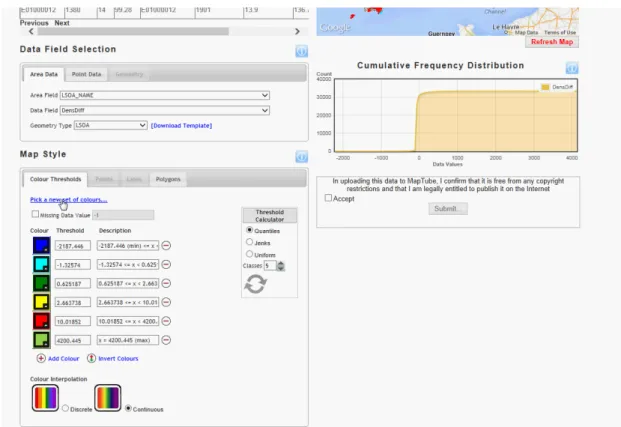621x427 pixels.
Task: Choose Continuous colour interpolation
Action: [x=128, y=408]
